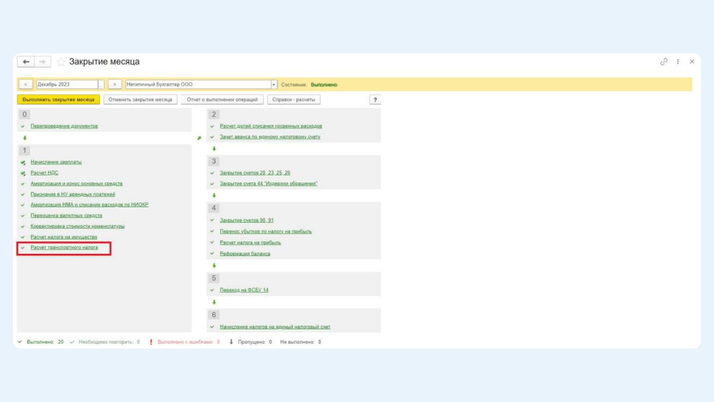This screenshot has height=402, width=714.
Task: Open the organization dropdown list
Action: (x=274, y=85)
